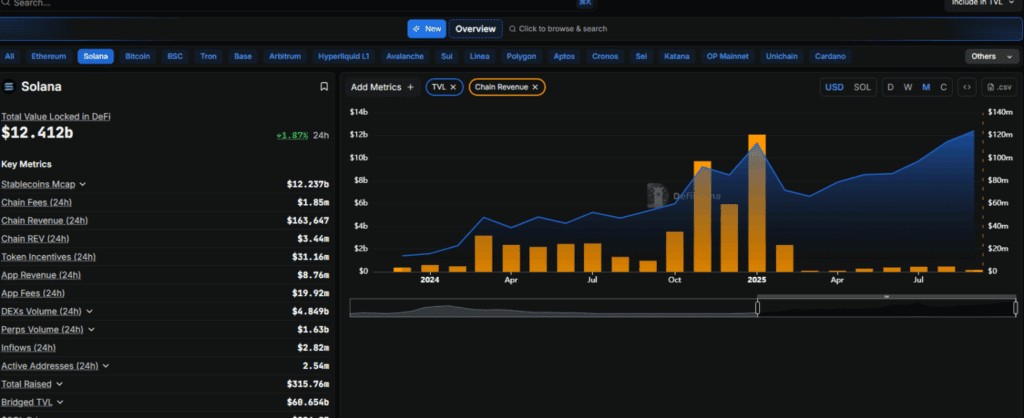Switch chart denomination to SOL
This screenshot has width=1024, height=418.
[x=862, y=87]
